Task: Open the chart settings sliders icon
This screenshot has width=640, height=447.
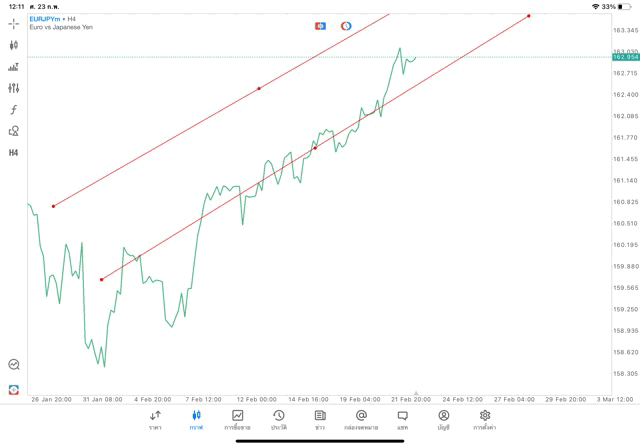Action: (x=13, y=88)
